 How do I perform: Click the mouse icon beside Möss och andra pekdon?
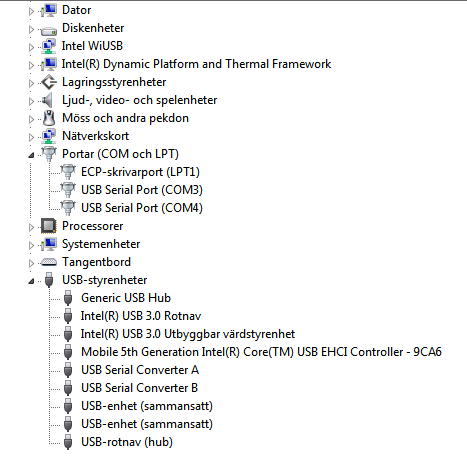pyautogui.click(x=49, y=118)
